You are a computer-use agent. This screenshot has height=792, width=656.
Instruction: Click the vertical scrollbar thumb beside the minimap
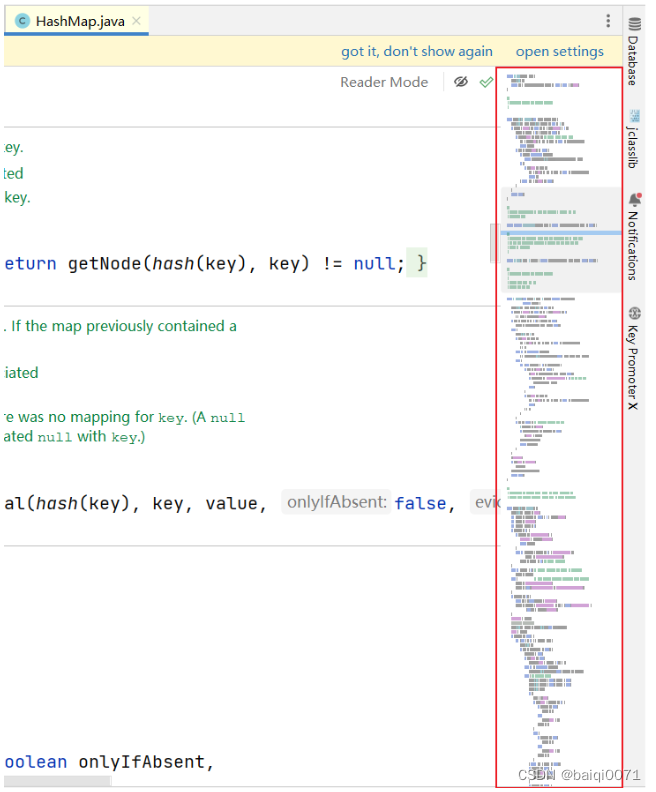coord(494,243)
